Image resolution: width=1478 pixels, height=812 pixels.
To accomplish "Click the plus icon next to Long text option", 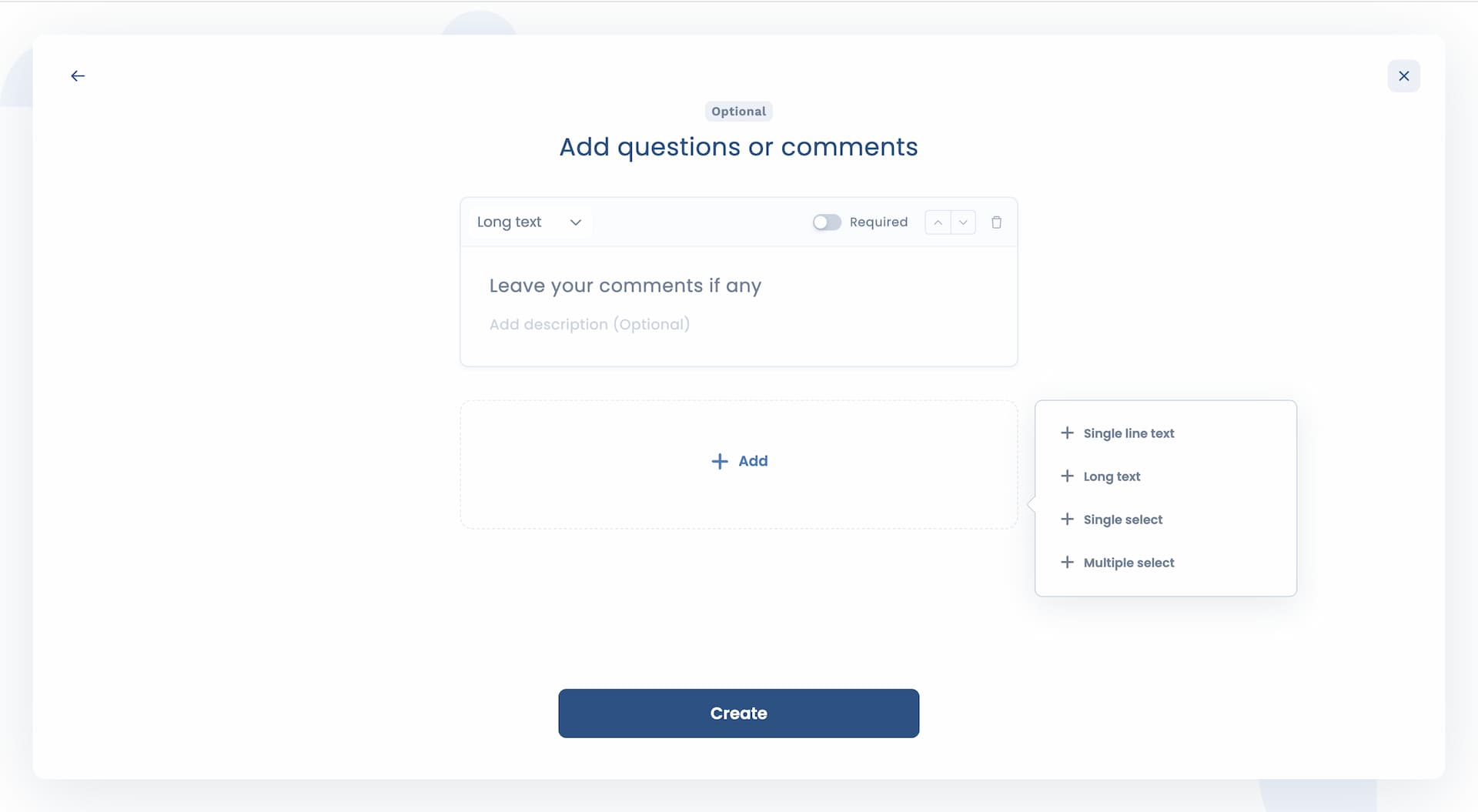I will [1067, 476].
